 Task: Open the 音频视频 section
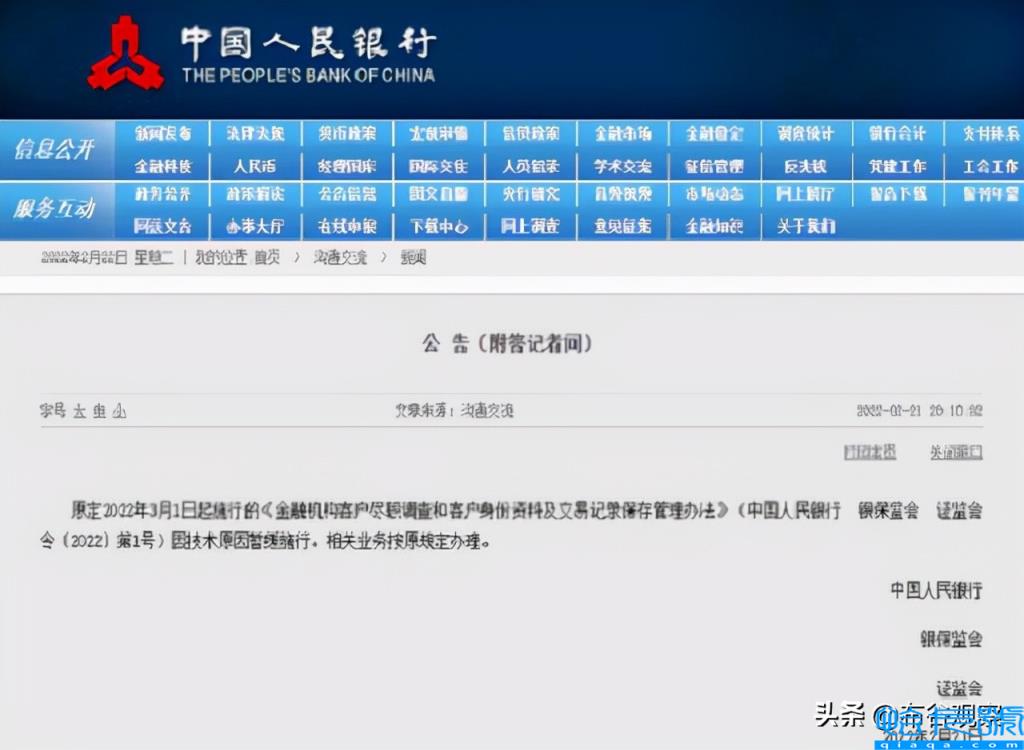coord(622,194)
